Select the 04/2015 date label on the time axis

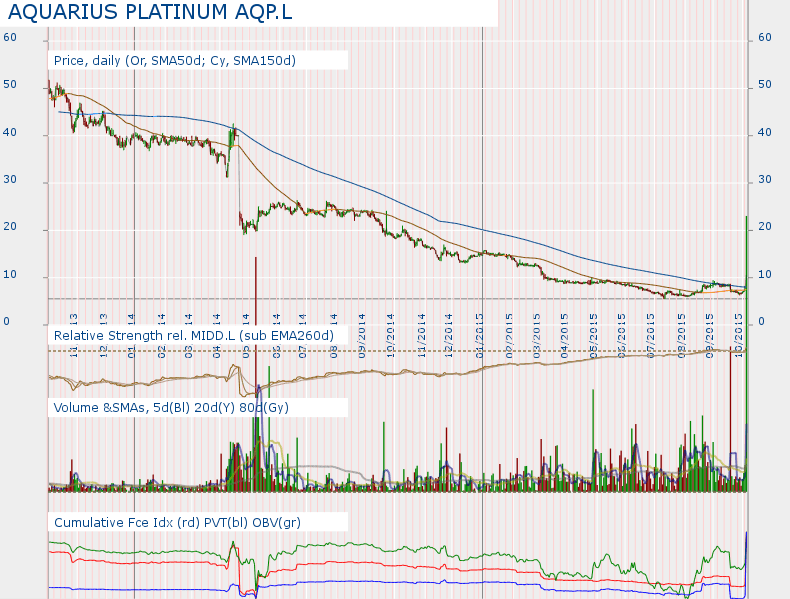pos(564,336)
